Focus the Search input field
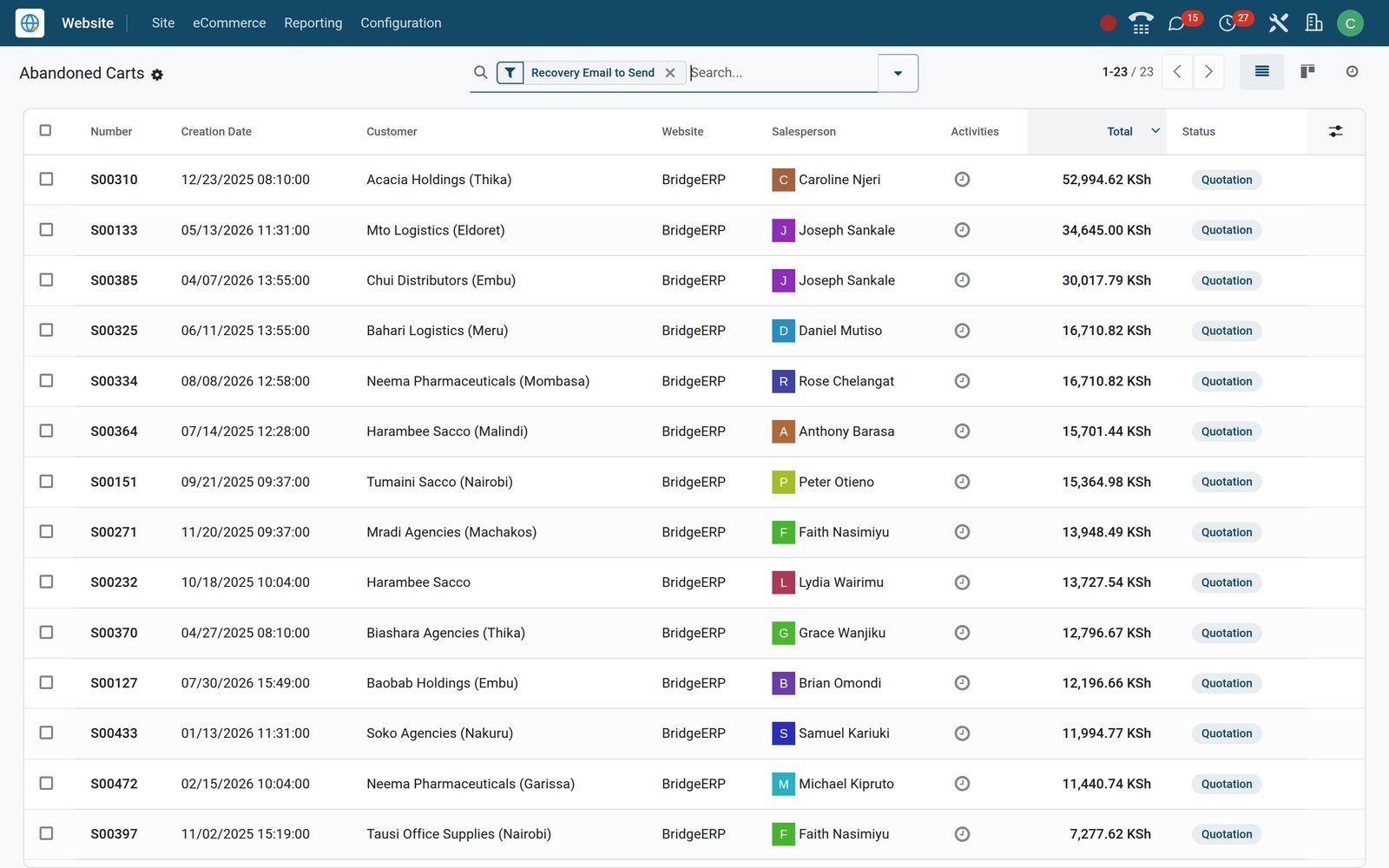 tap(781, 73)
